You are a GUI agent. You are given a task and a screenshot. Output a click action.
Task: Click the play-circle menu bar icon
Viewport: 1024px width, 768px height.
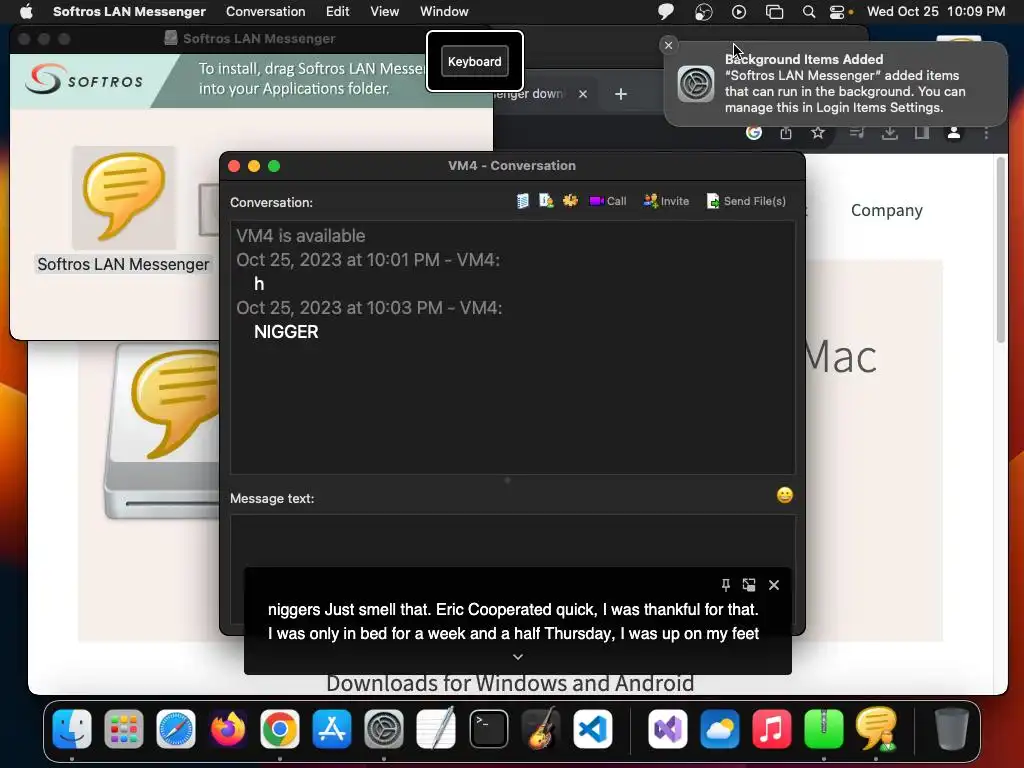point(739,11)
